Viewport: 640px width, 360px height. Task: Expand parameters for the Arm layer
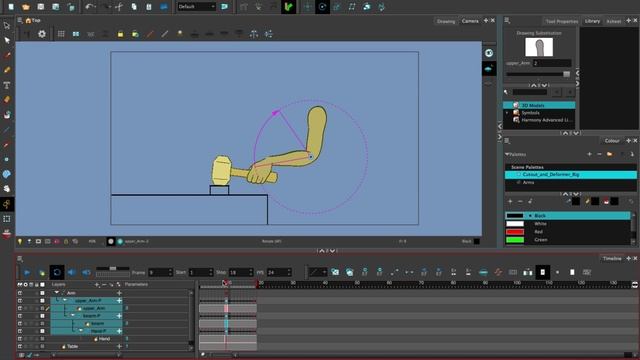point(119,293)
